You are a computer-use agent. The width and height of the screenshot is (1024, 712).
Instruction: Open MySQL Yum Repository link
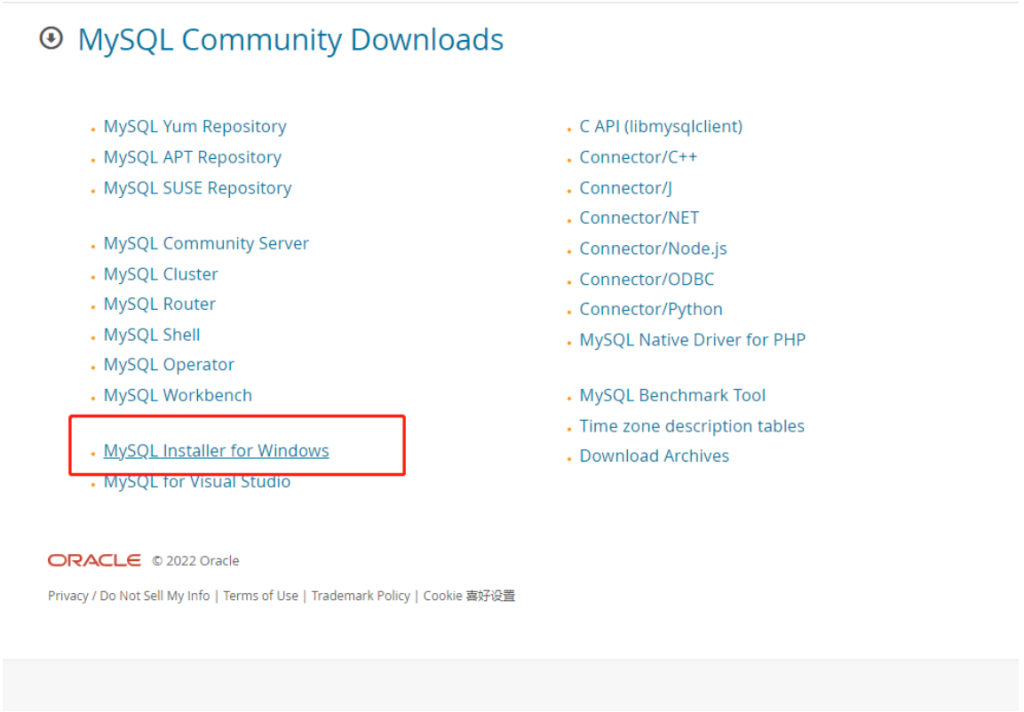195,126
